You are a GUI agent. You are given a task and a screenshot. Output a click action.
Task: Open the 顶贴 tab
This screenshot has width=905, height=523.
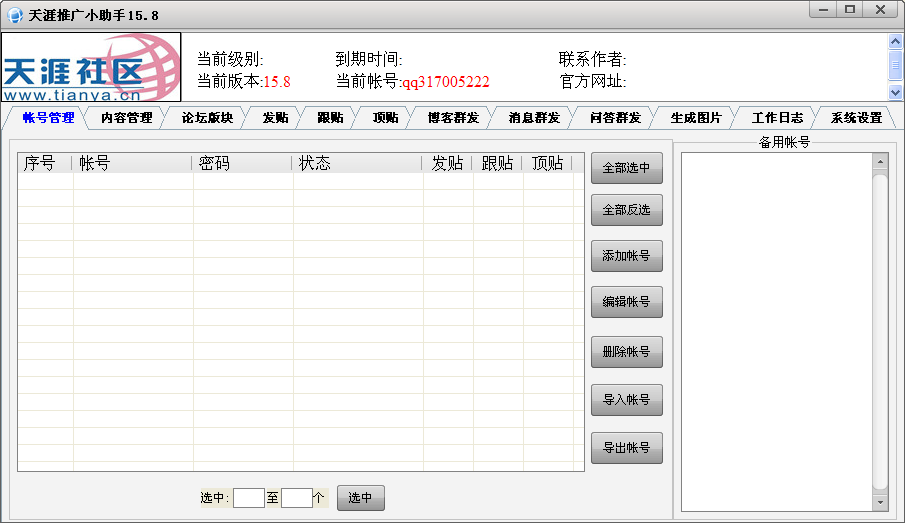[386, 118]
